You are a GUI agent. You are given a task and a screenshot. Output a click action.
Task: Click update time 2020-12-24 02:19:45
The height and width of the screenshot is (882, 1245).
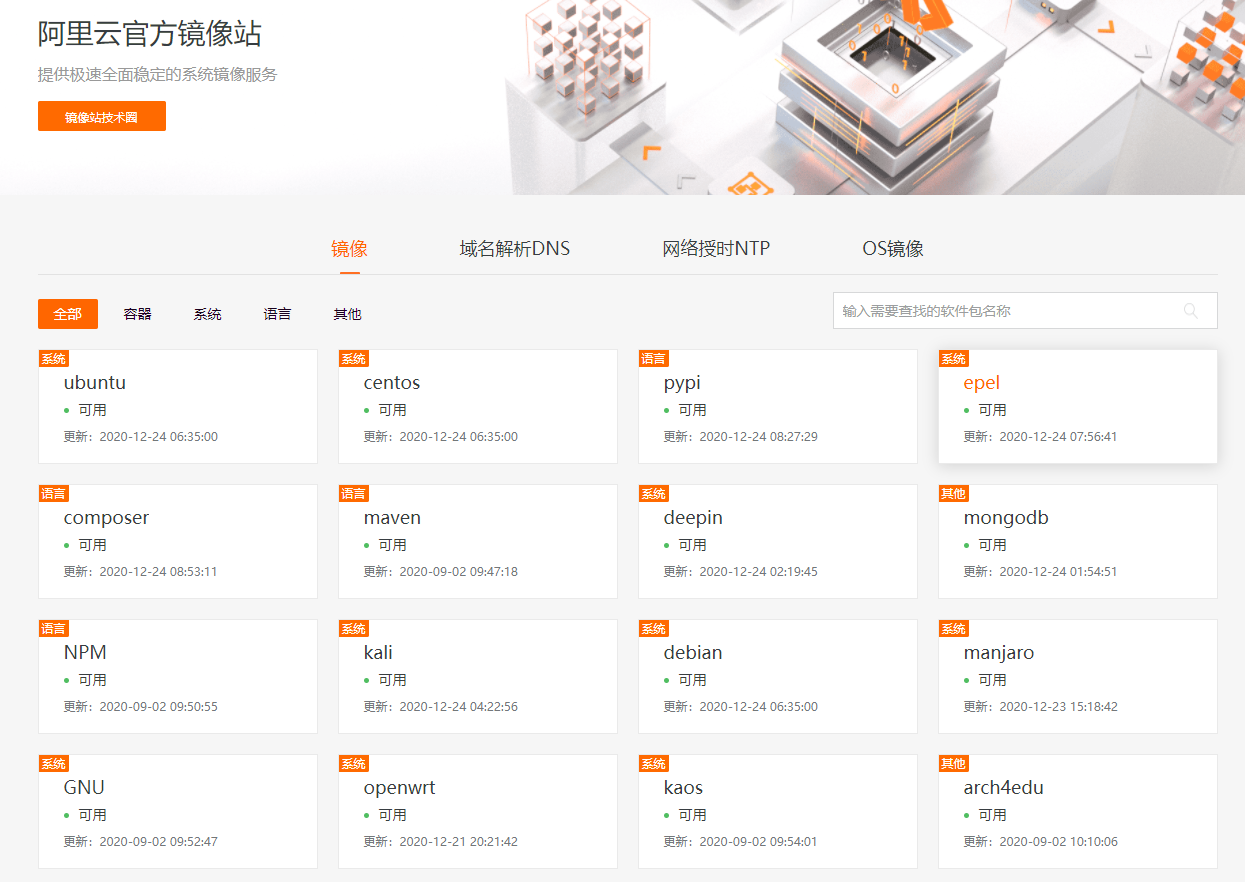pyautogui.click(x=759, y=572)
